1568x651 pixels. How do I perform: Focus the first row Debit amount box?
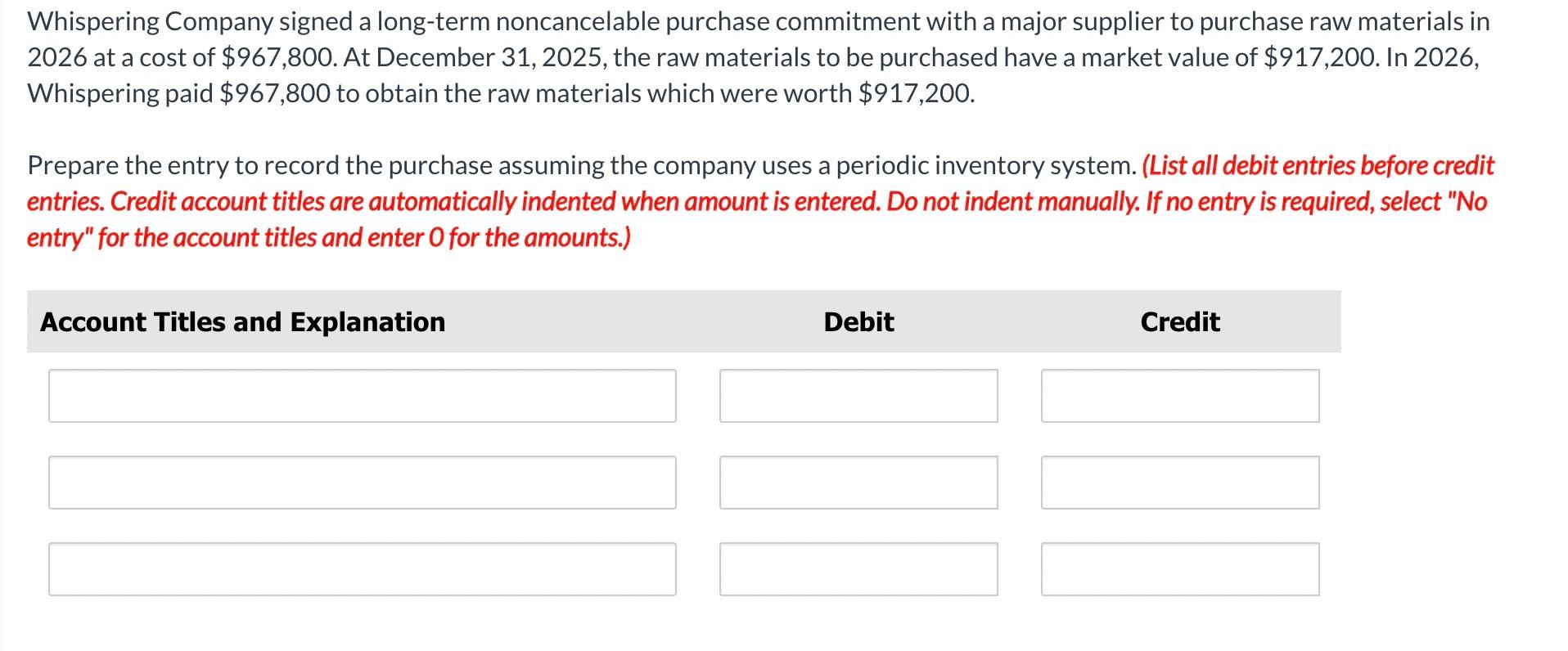pyautogui.click(x=858, y=396)
